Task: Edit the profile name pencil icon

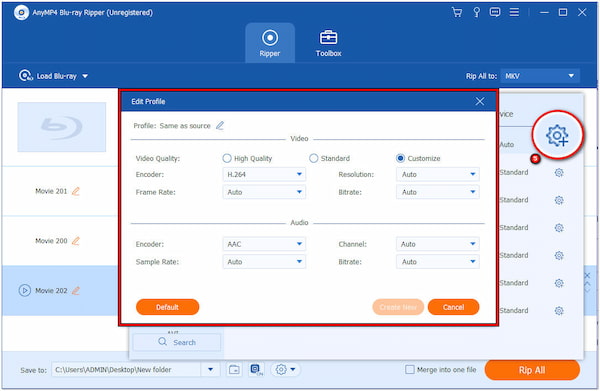Action: [220, 125]
